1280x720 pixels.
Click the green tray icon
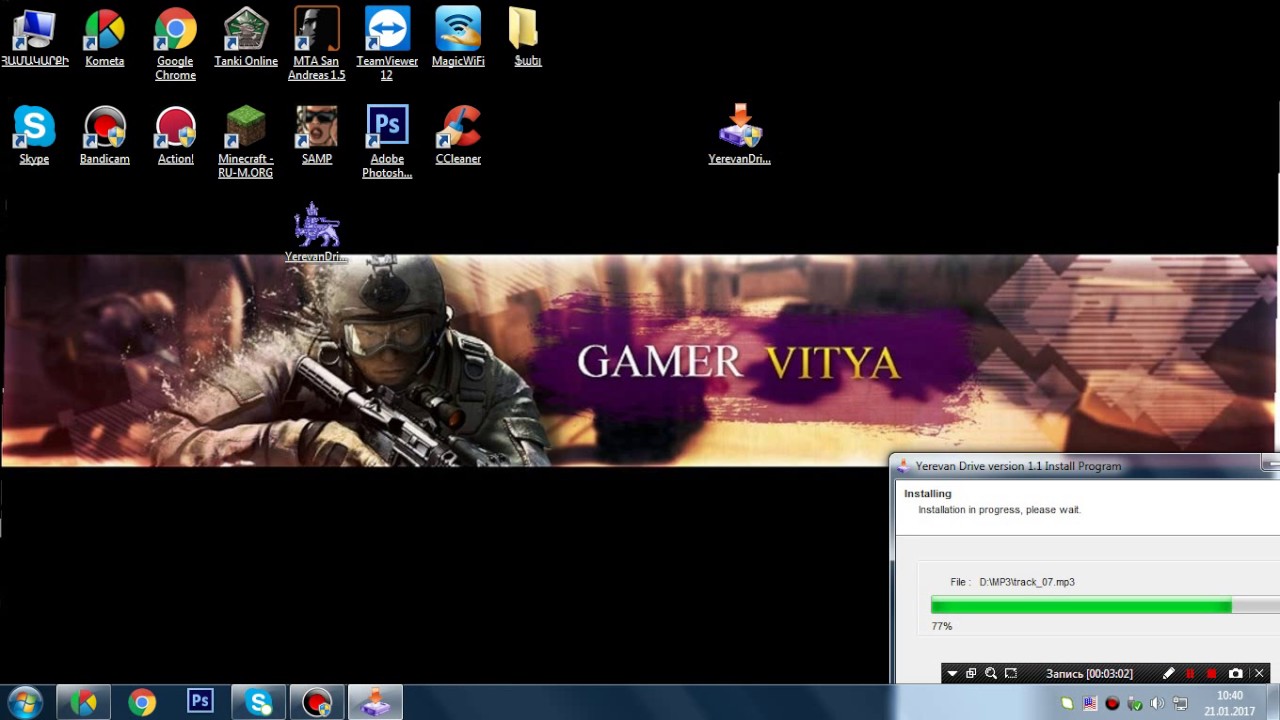click(1068, 703)
